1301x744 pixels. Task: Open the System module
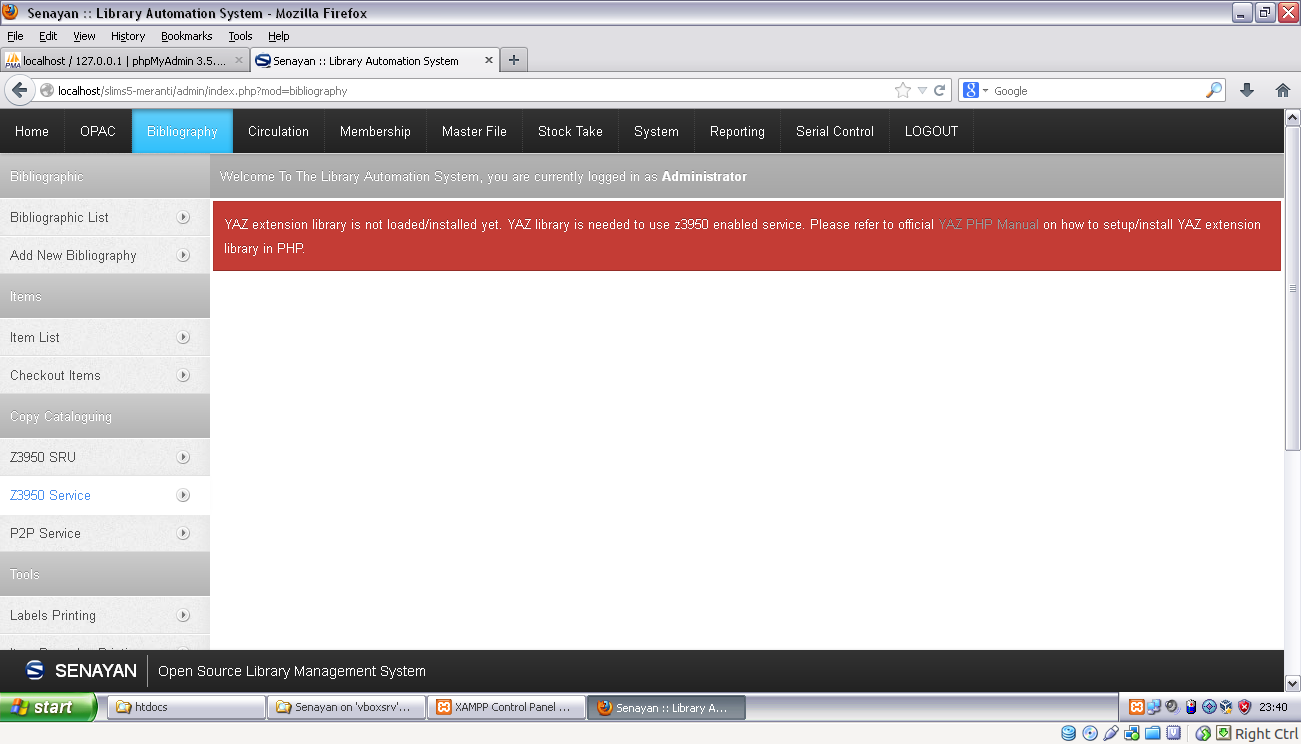coord(656,131)
